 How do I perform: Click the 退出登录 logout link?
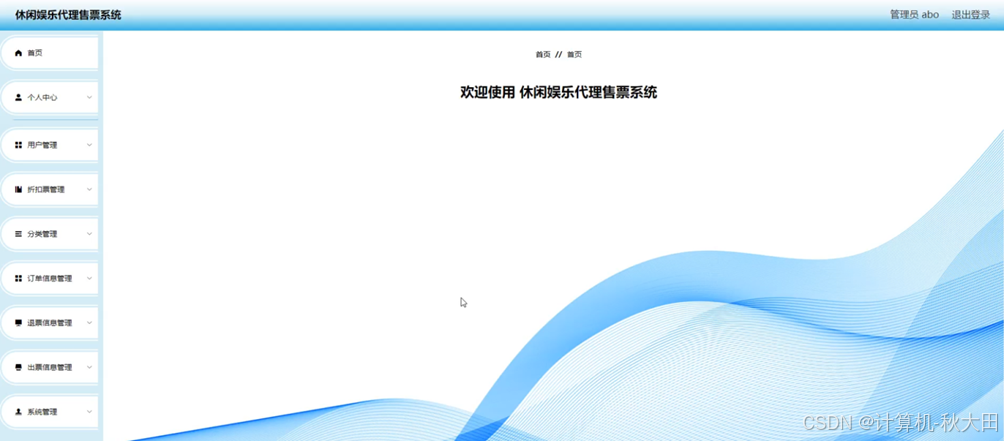[971, 15]
